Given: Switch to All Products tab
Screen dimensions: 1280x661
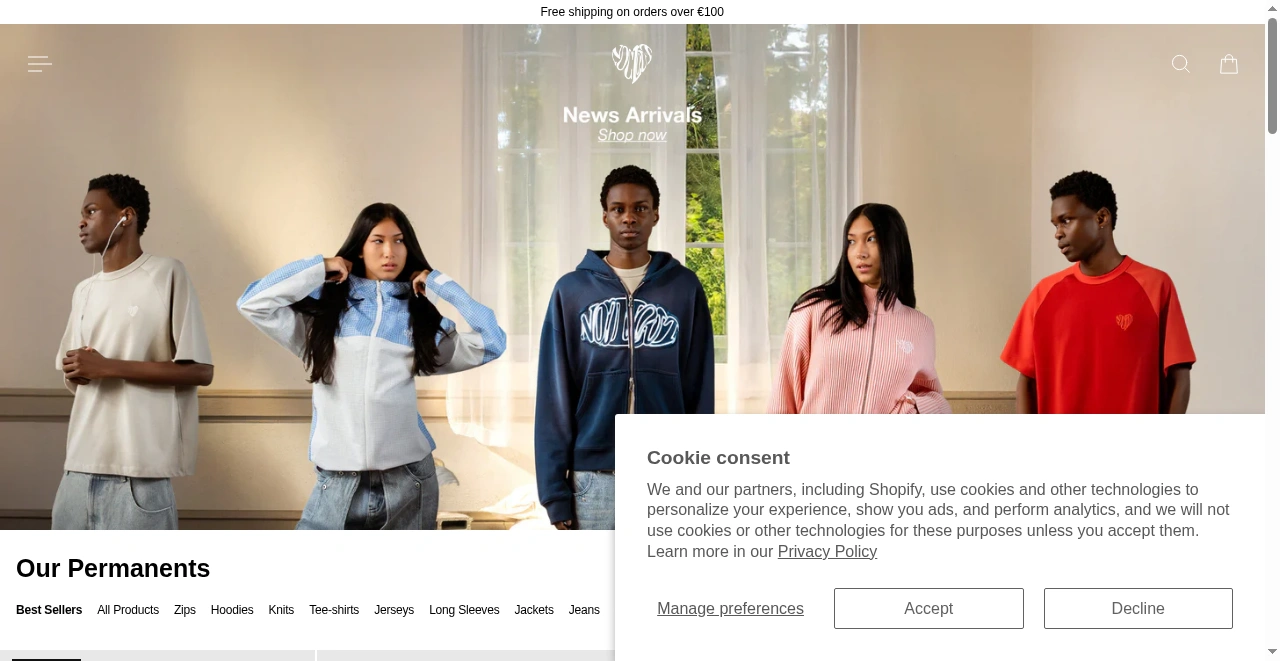Looking at the screenshot, I should pos(128,610).
